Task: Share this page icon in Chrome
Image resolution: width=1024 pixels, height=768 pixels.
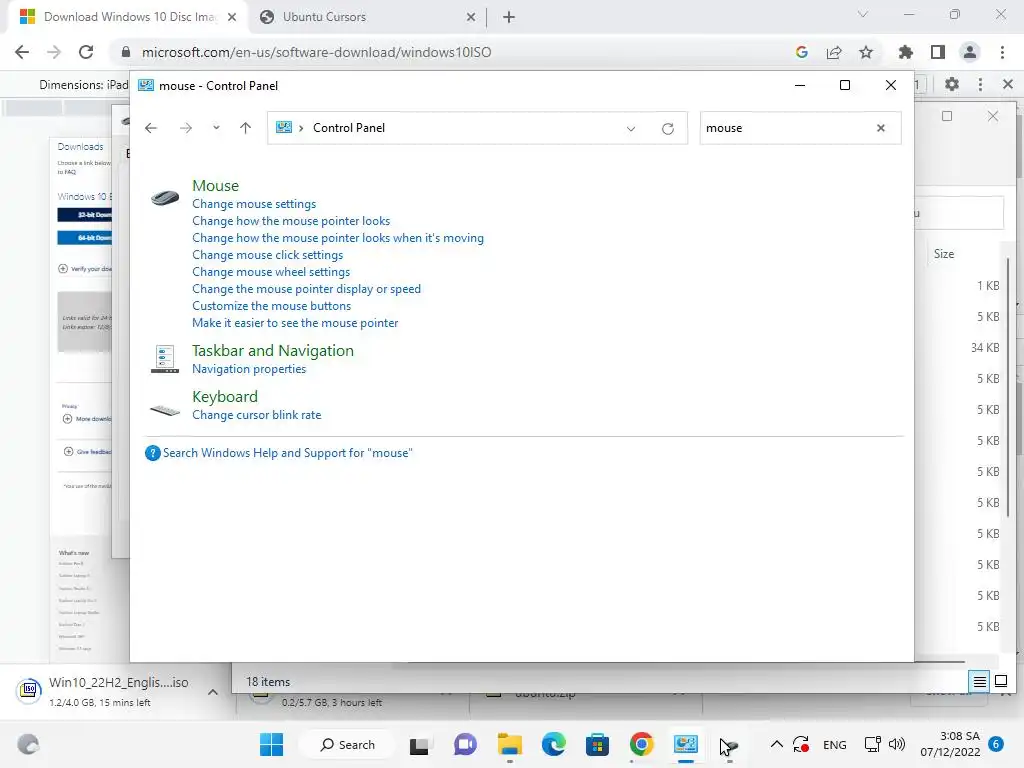Action: (x=834, y=52)
